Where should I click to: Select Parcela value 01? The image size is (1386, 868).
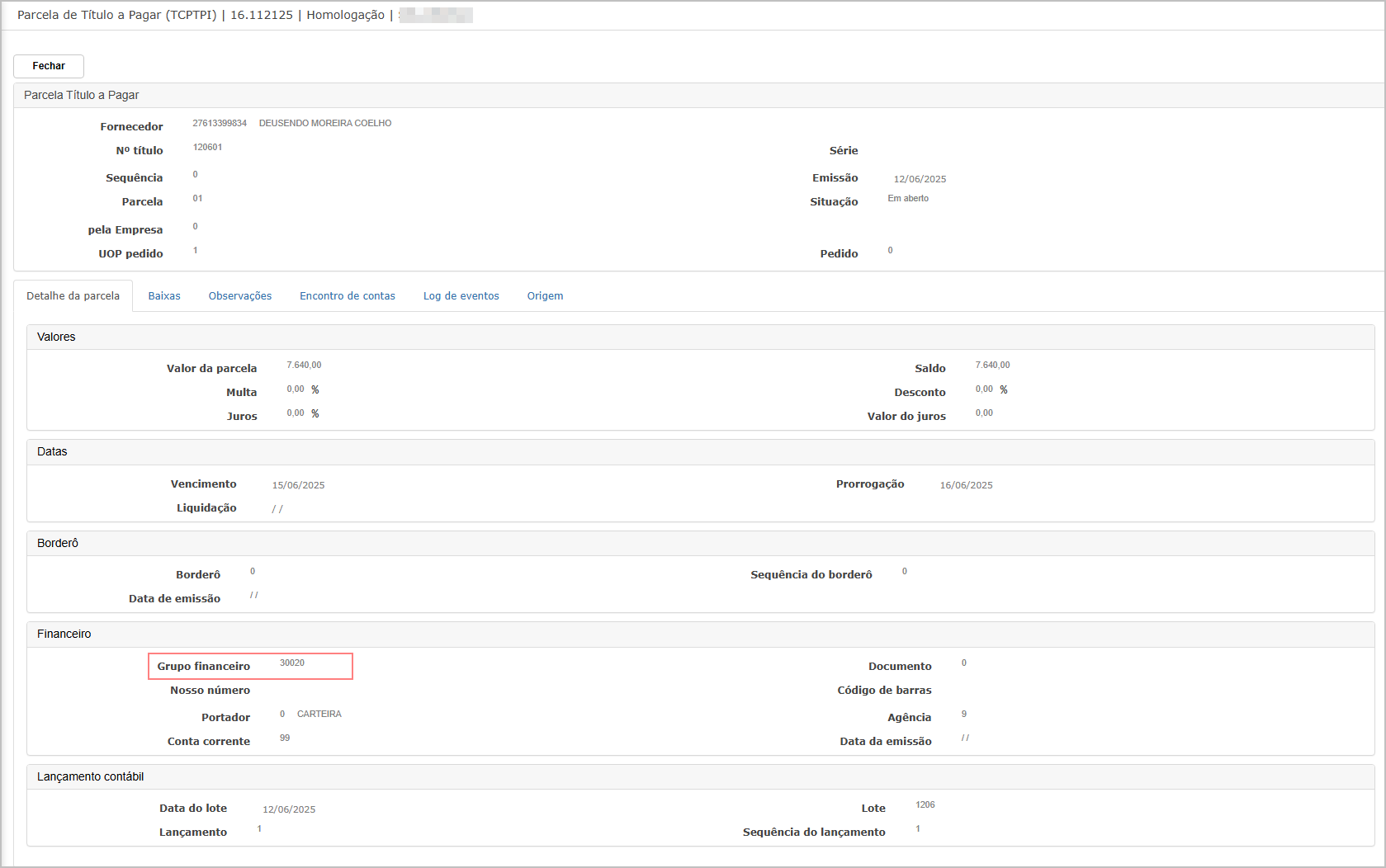[197, 198]
